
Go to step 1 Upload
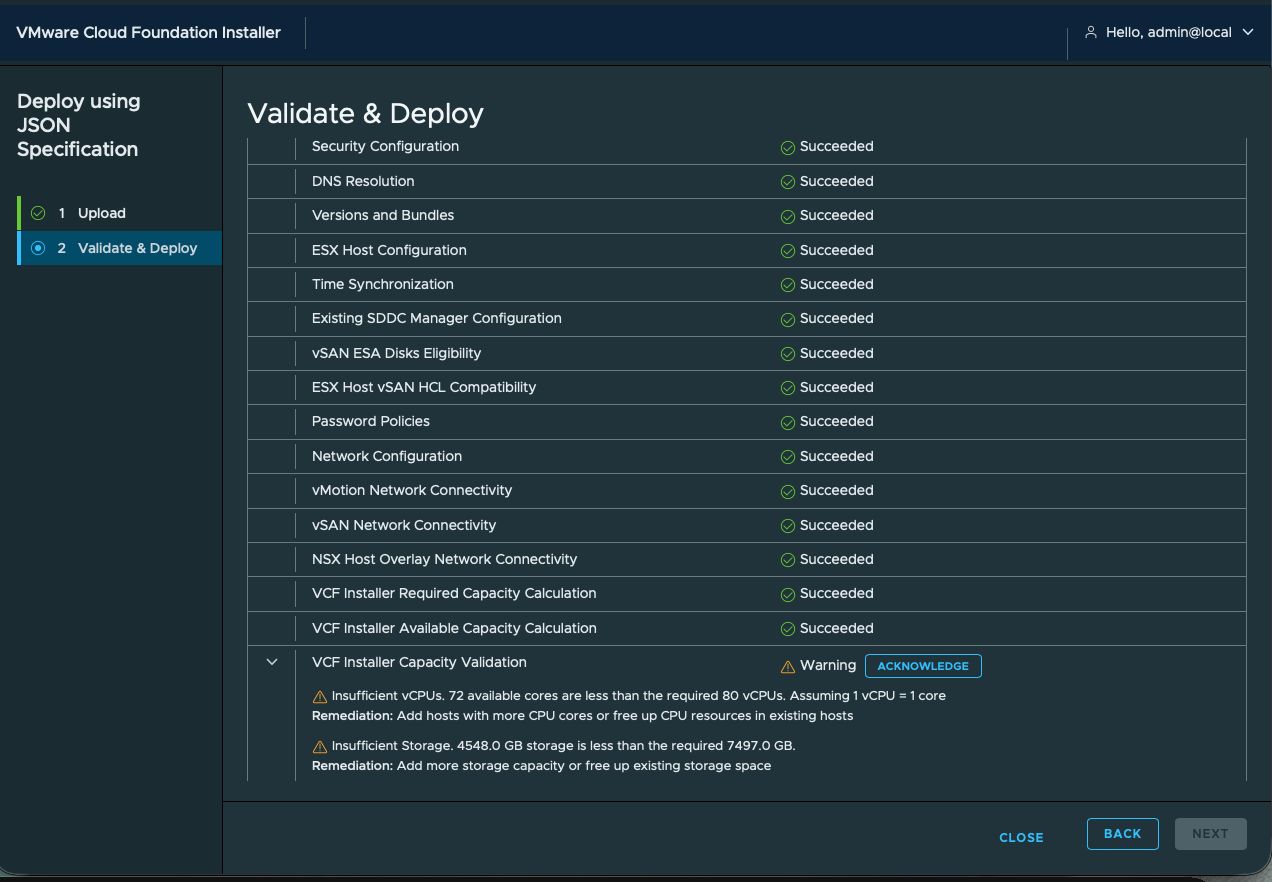click(120, 213)
